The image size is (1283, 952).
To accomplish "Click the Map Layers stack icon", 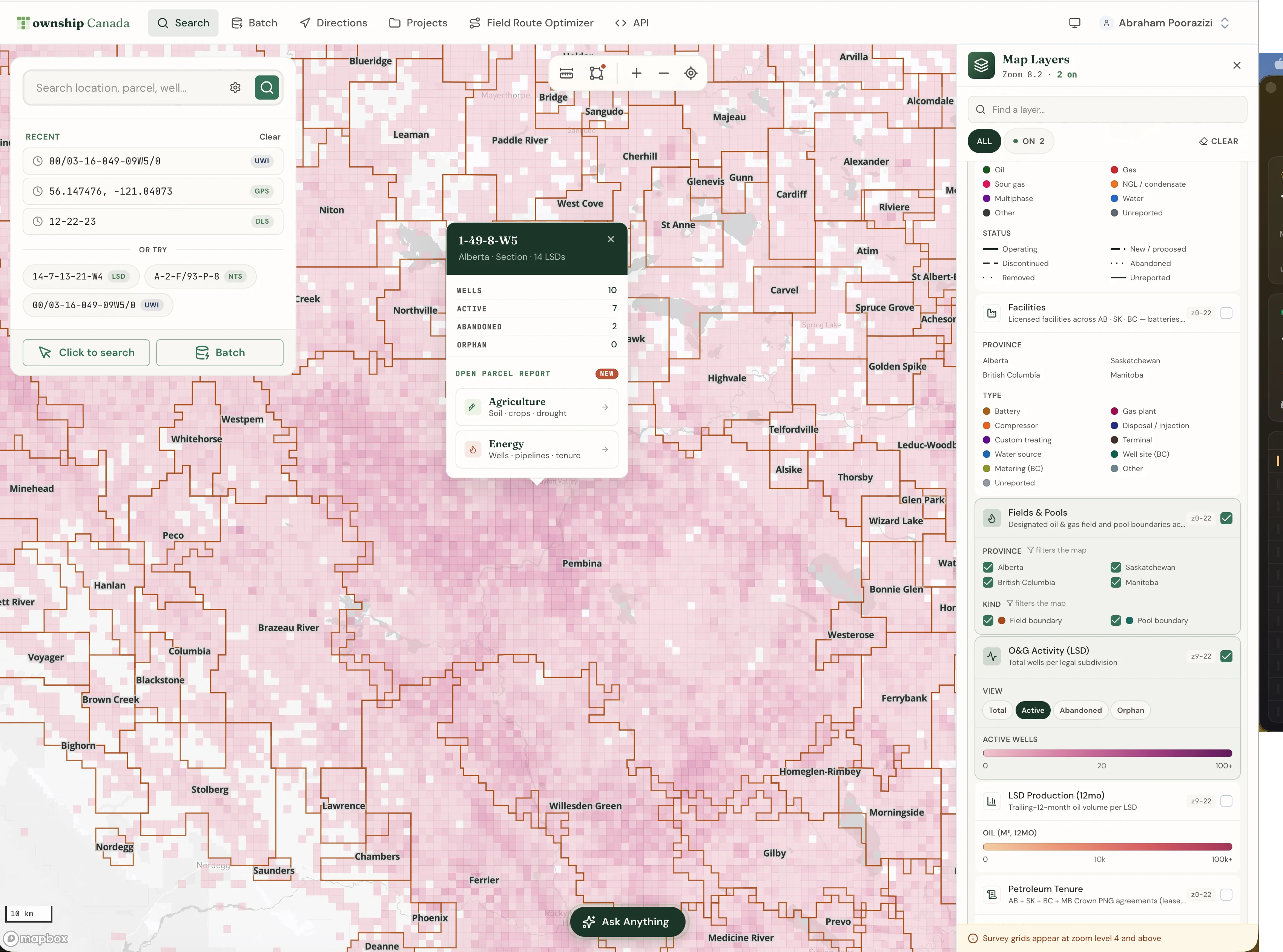I will (x=981, y=66).
